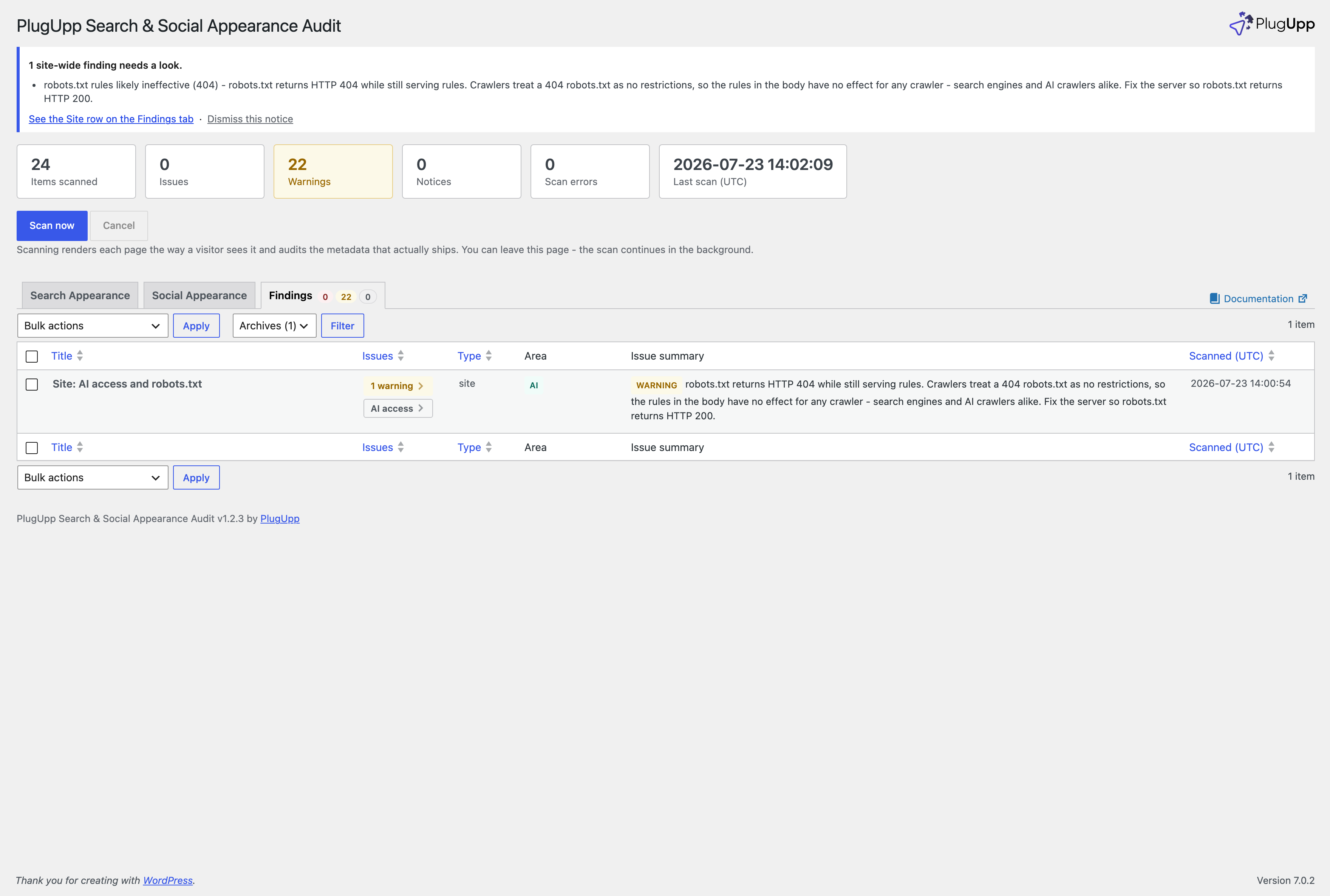
Task: Open the Archives (1) filter dropdown
Action: (274, 326)
